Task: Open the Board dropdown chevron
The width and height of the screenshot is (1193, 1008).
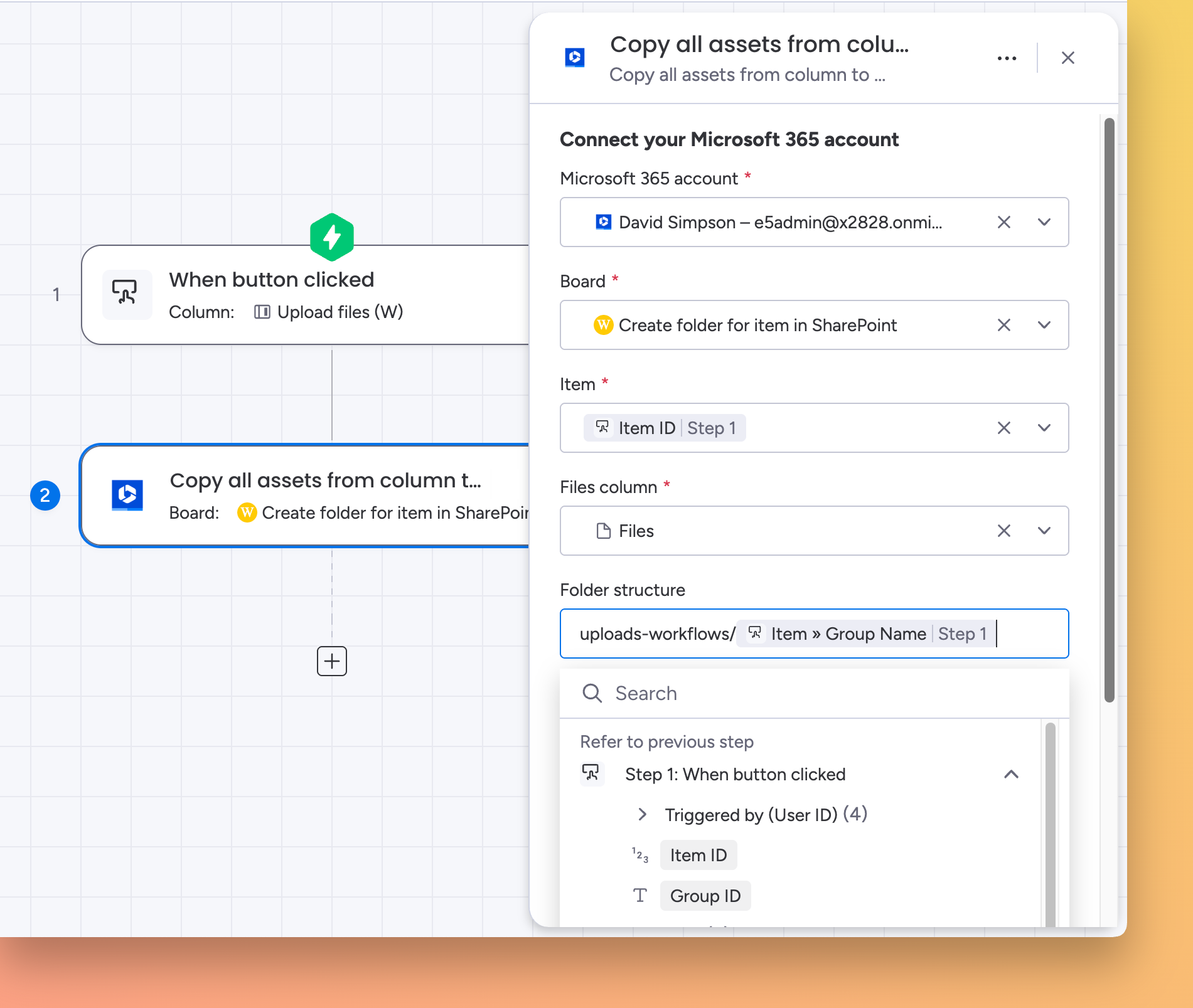Action: click(1044, 325)
